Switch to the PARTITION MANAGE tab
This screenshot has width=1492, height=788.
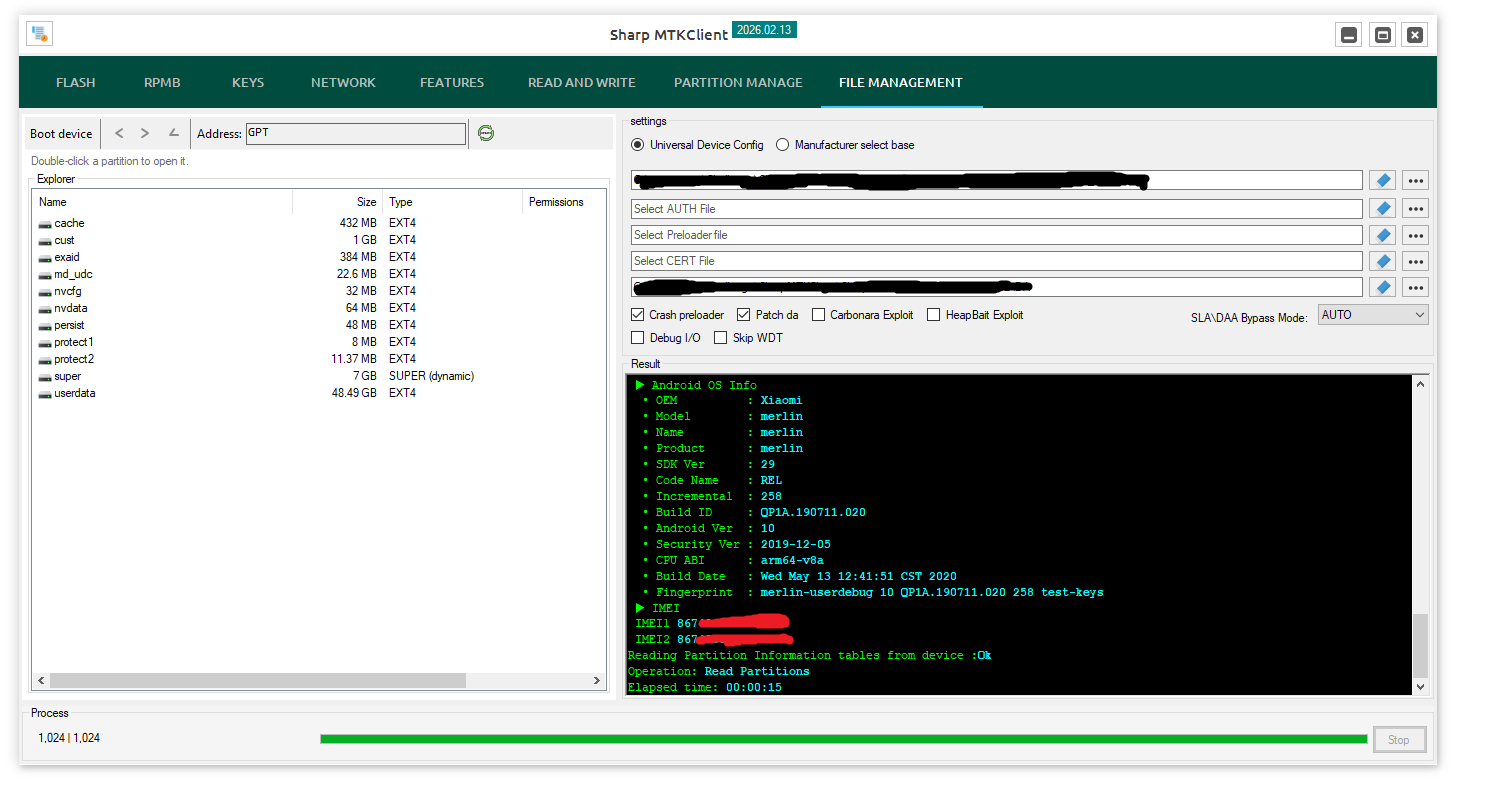tap(738, 83)
